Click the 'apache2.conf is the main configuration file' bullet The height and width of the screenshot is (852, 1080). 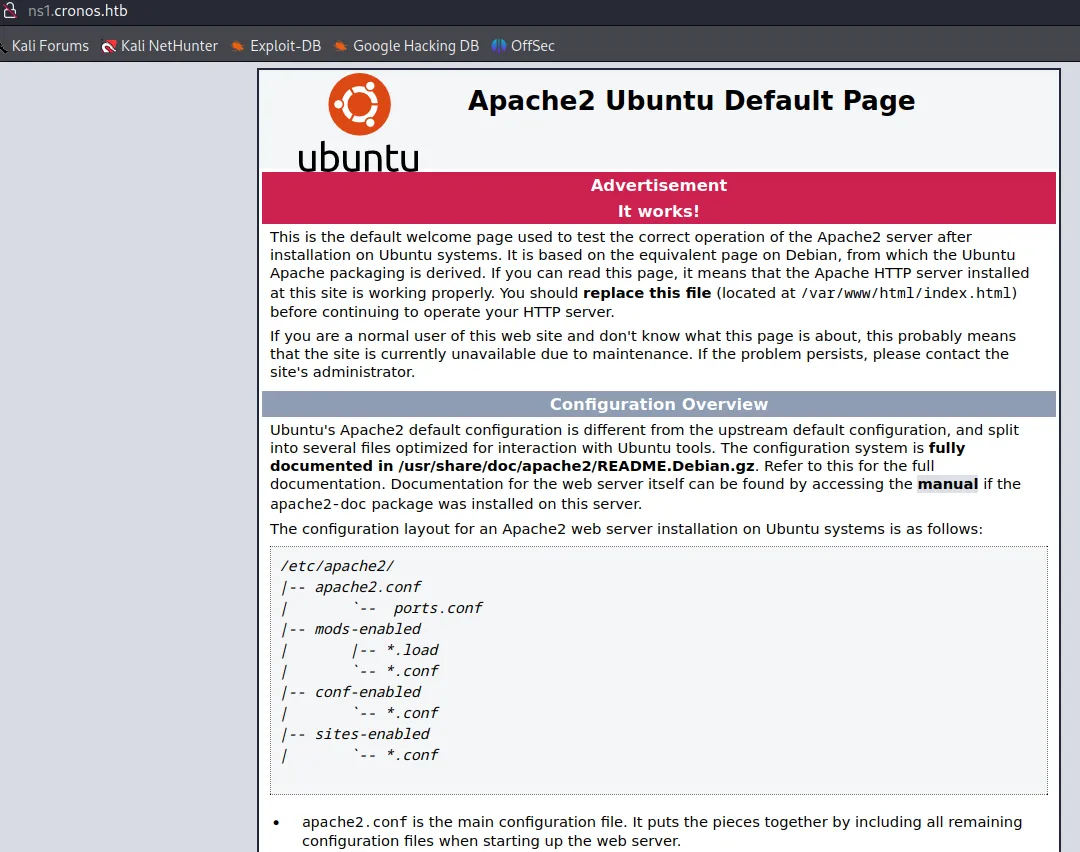(661, 831)
